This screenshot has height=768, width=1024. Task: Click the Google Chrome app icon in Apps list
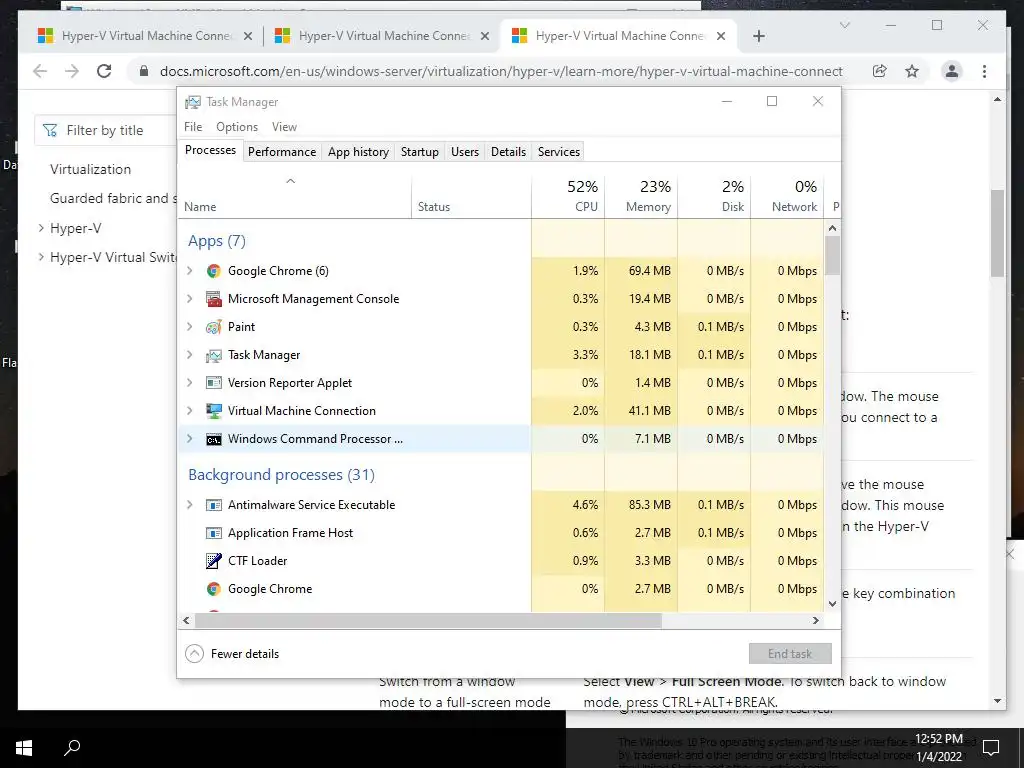click(214, 271)
